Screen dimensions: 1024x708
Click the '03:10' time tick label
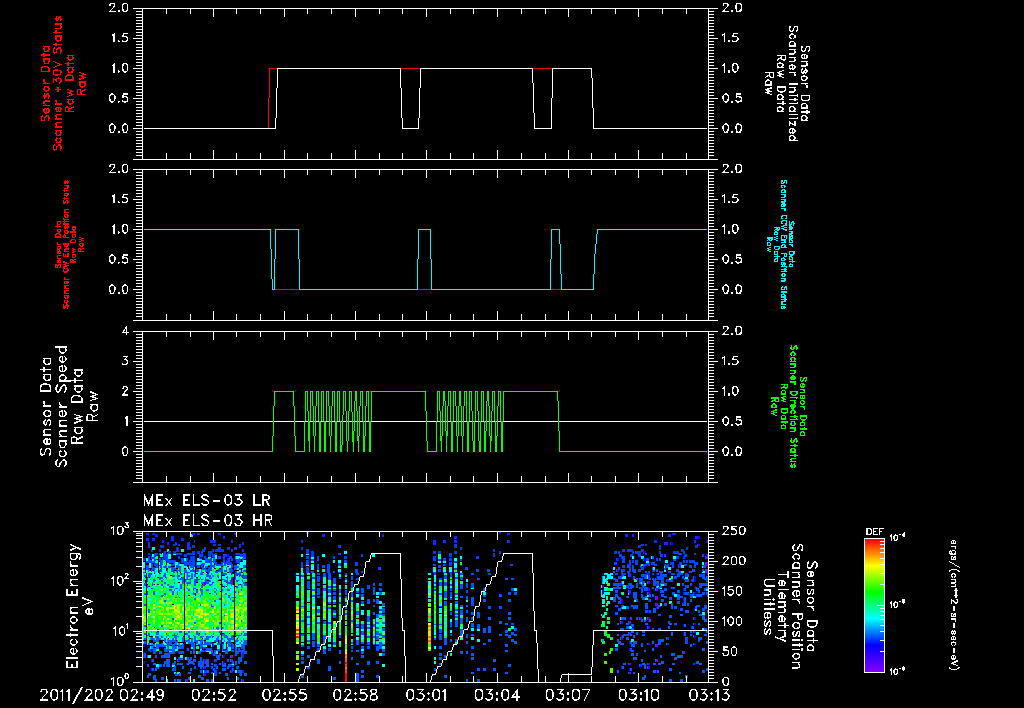click(x=639, y=694)
